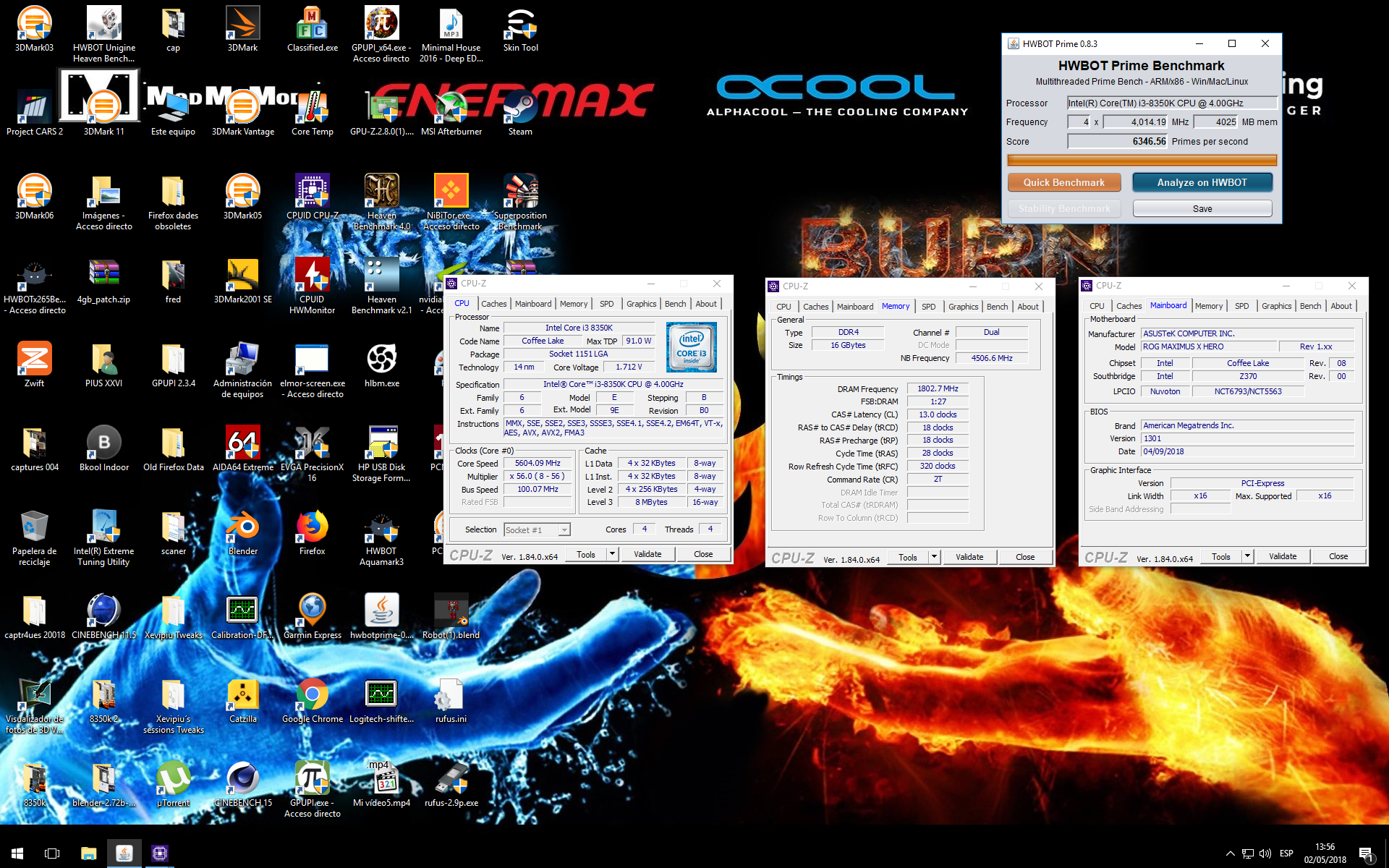
Task: Open AIDA64 Extreme desktop icon
Action: pyautogui.click(x=242, y=448)
